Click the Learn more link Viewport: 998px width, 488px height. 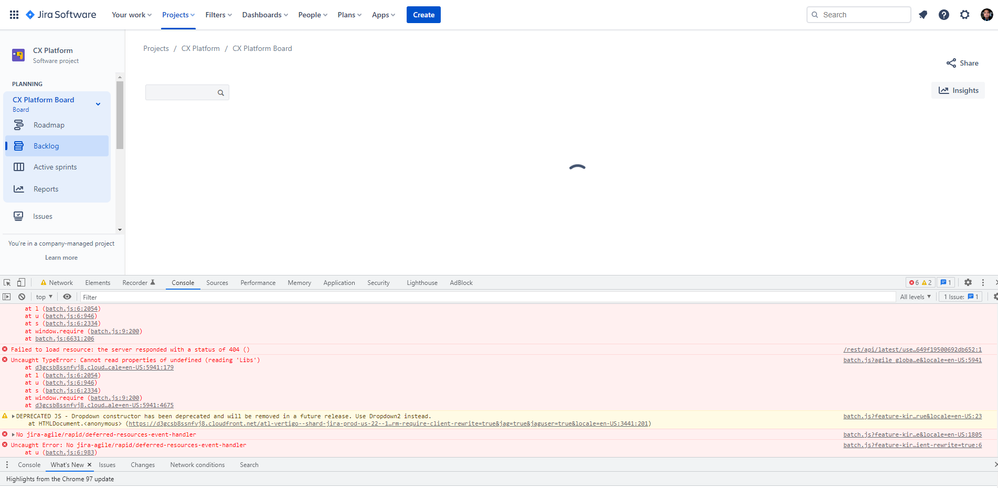61,258
